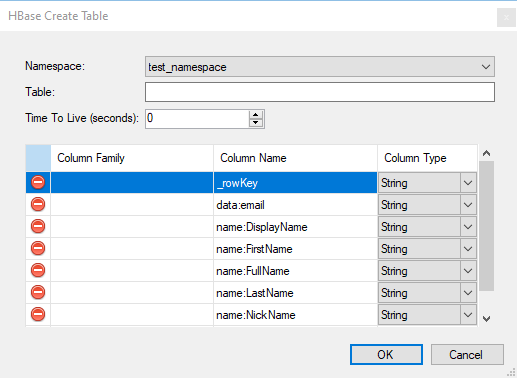Click the Column Name header
This screenshot has height=378, width=517.
pyautogui.click(x=295, y=158)
